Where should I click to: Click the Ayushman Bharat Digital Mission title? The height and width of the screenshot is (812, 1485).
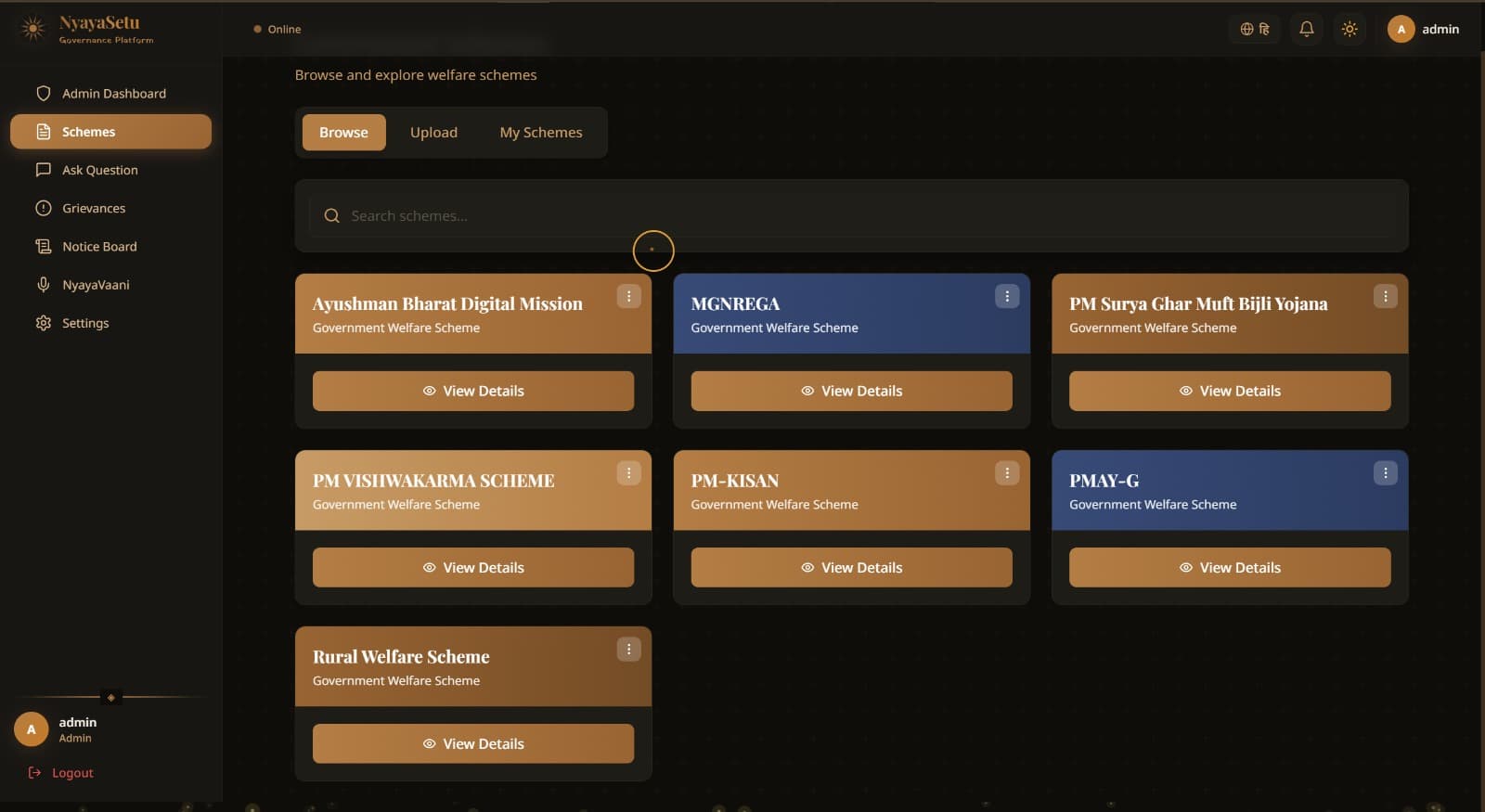(x=447, y=303)
